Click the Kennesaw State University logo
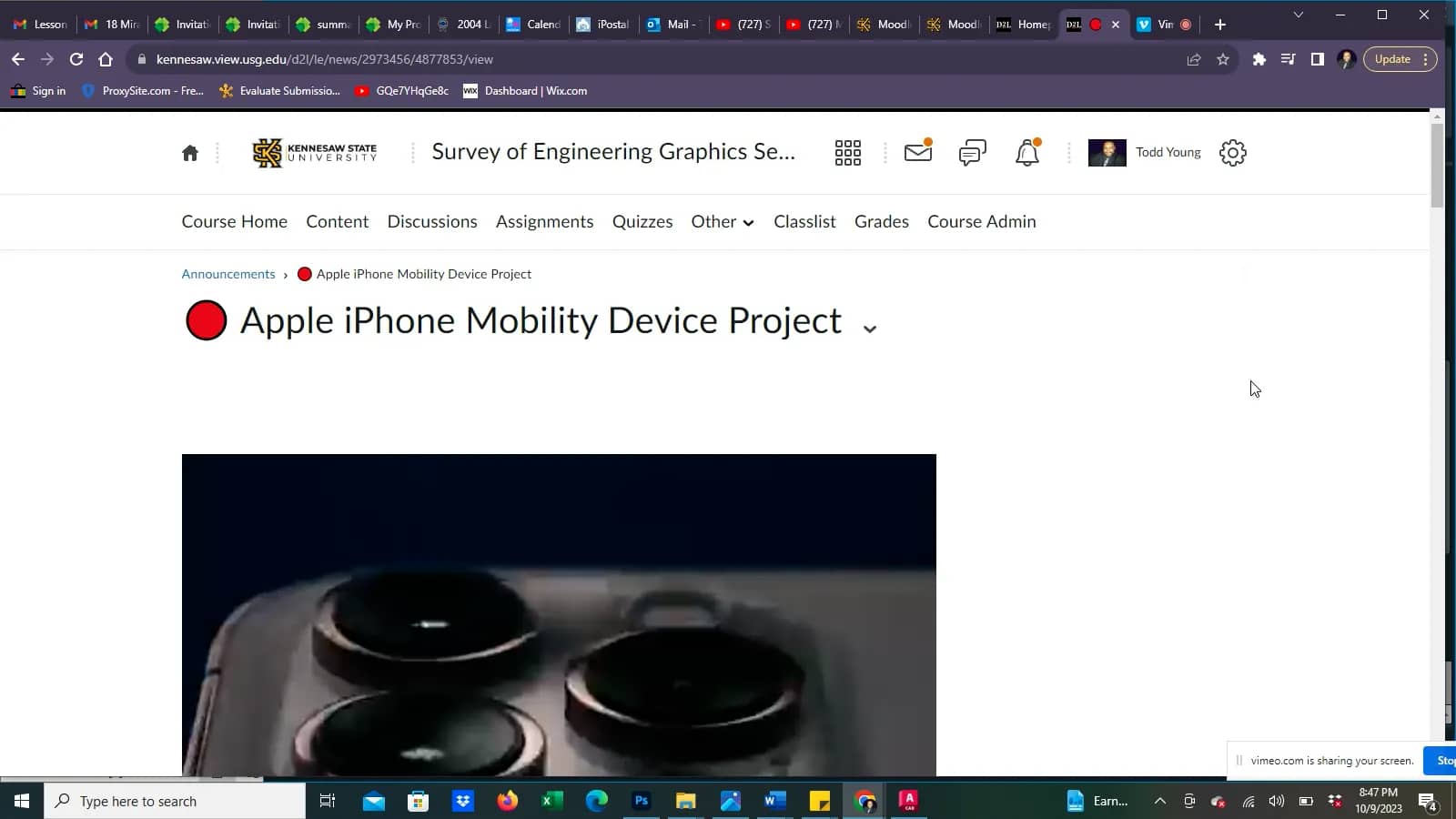Image resolution: width=1456 pixels, height=819 pixels. coord(313,152)
